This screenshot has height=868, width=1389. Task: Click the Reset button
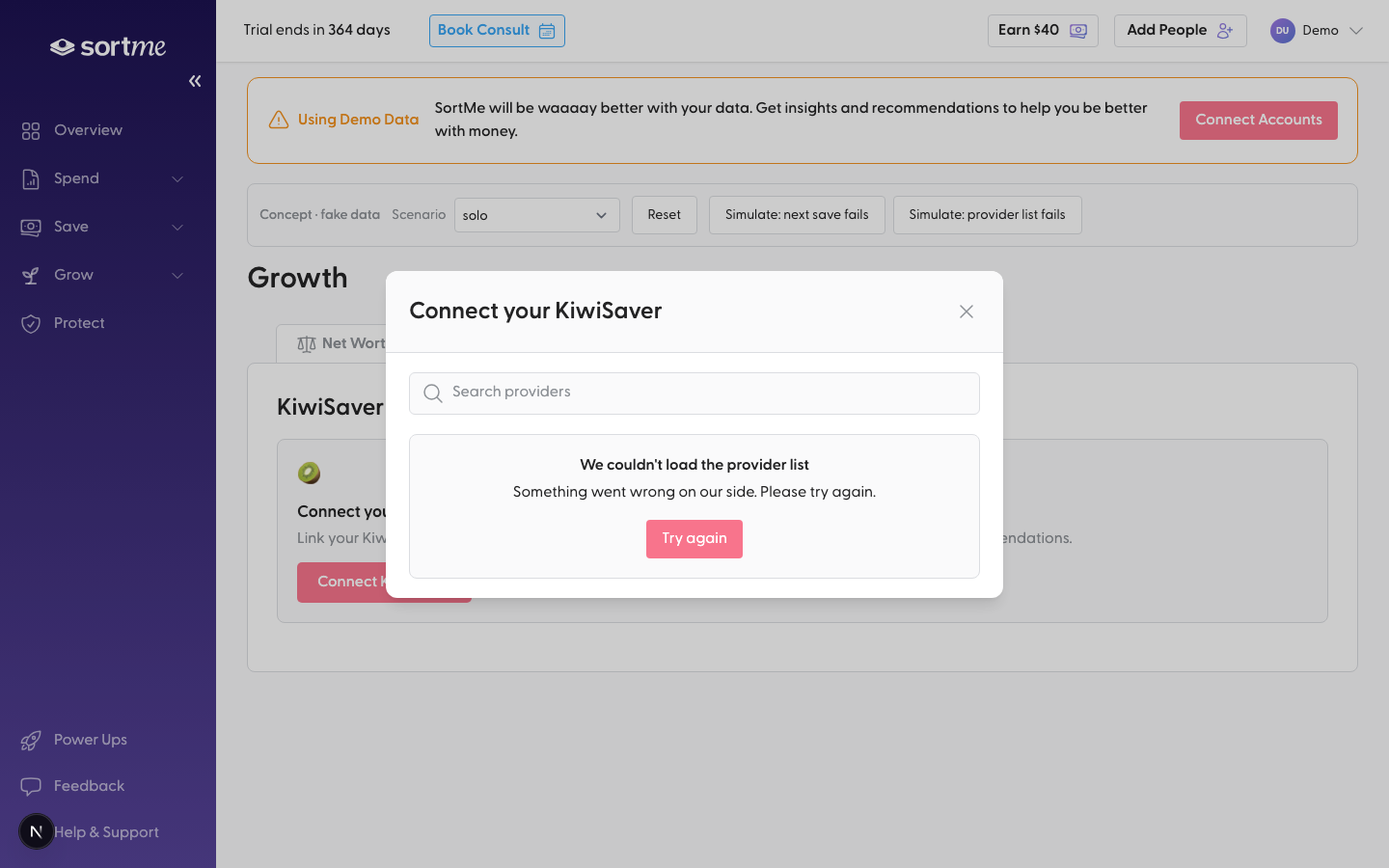(x=665, y=215)
